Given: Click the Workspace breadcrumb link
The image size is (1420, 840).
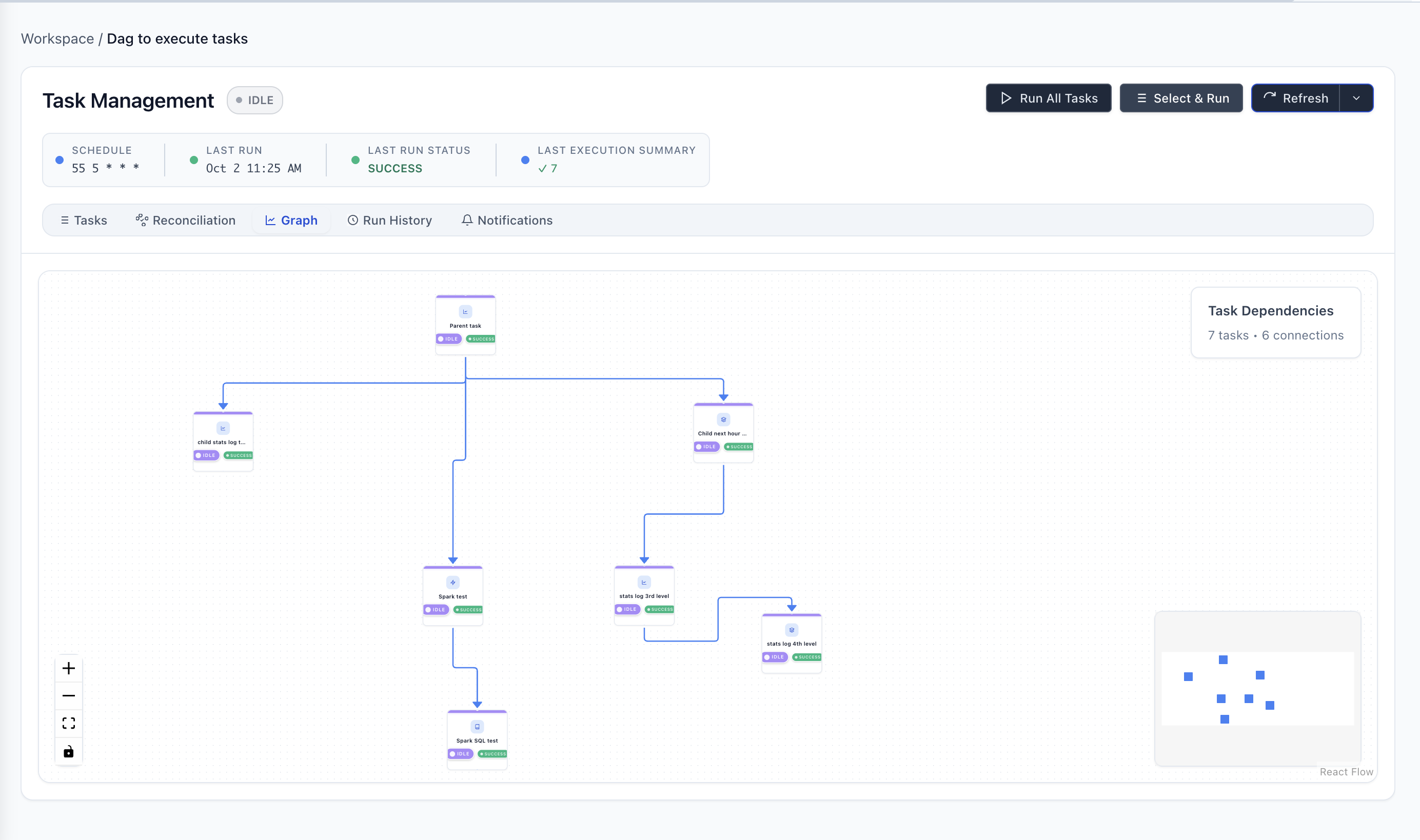Looking at the screenshot, I should [x=57, y=38].
